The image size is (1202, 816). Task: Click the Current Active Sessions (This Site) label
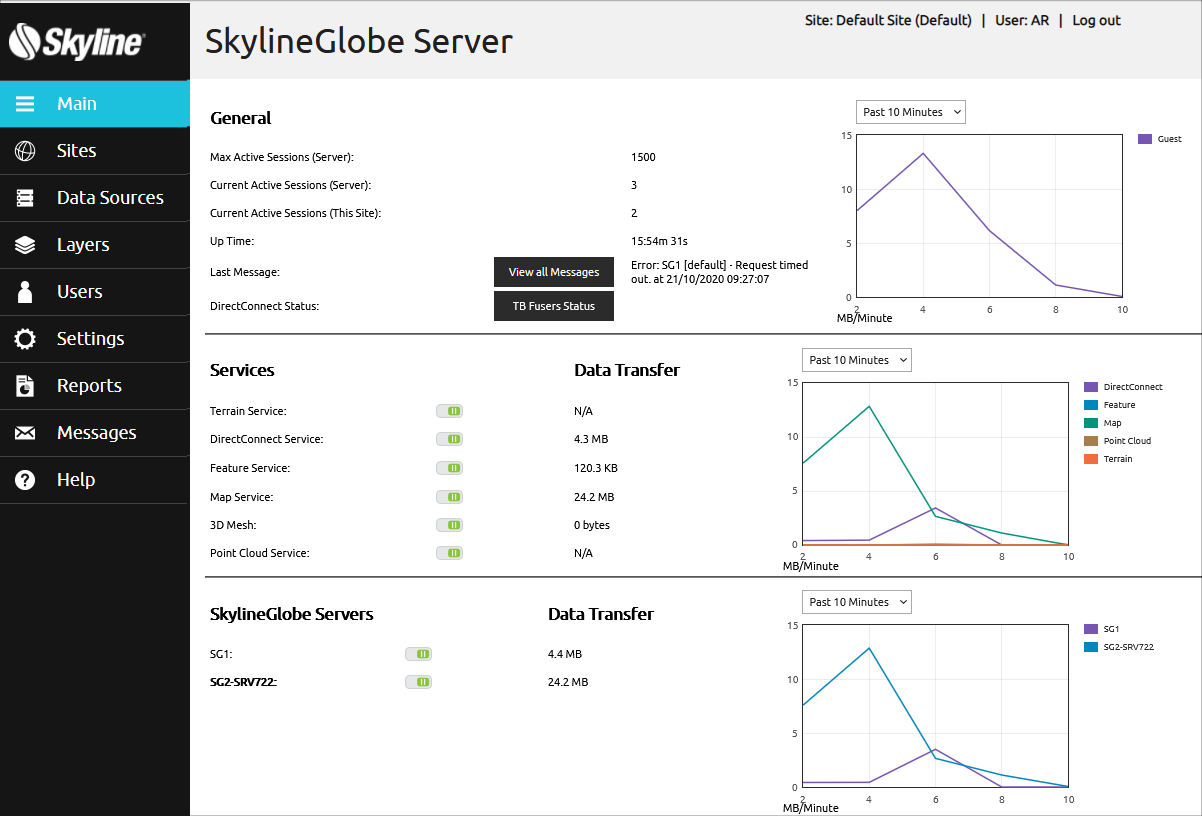[x=296, y=213]
